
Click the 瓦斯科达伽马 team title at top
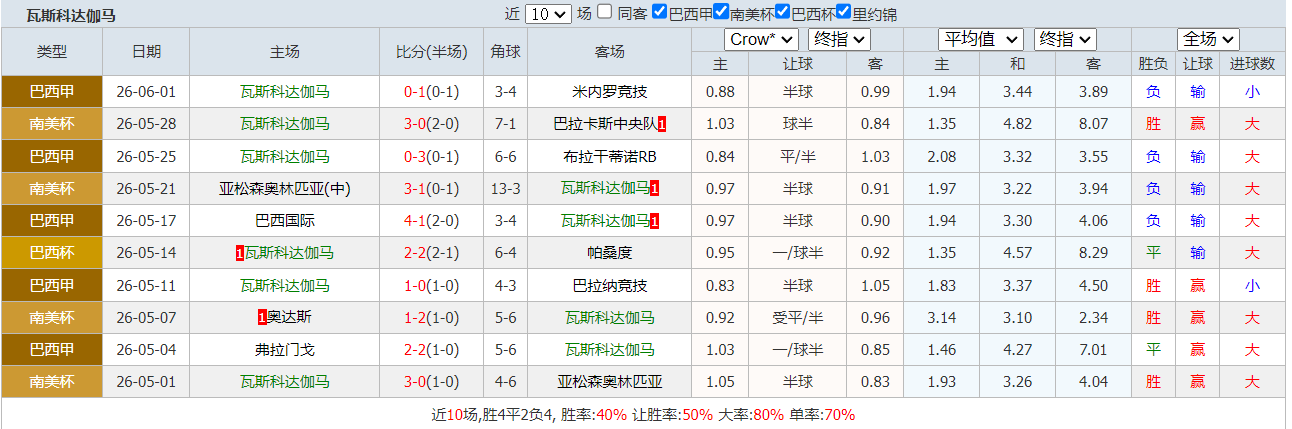[x=71, y=15]
